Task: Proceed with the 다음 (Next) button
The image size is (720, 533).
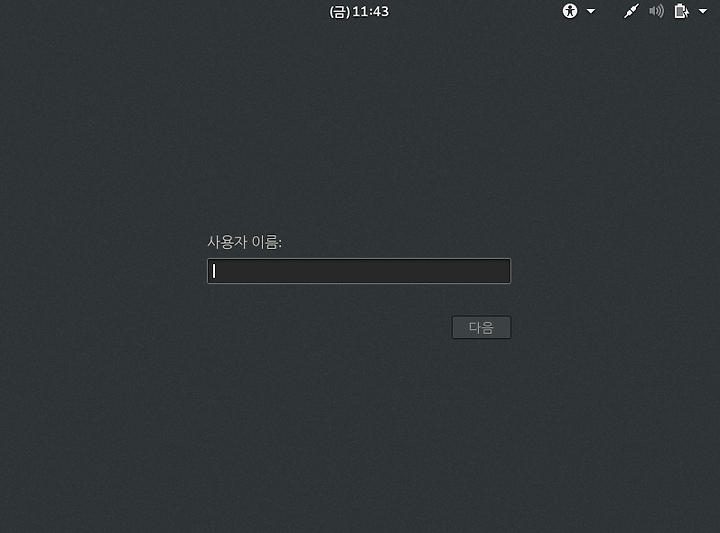Action: [481, 327]
